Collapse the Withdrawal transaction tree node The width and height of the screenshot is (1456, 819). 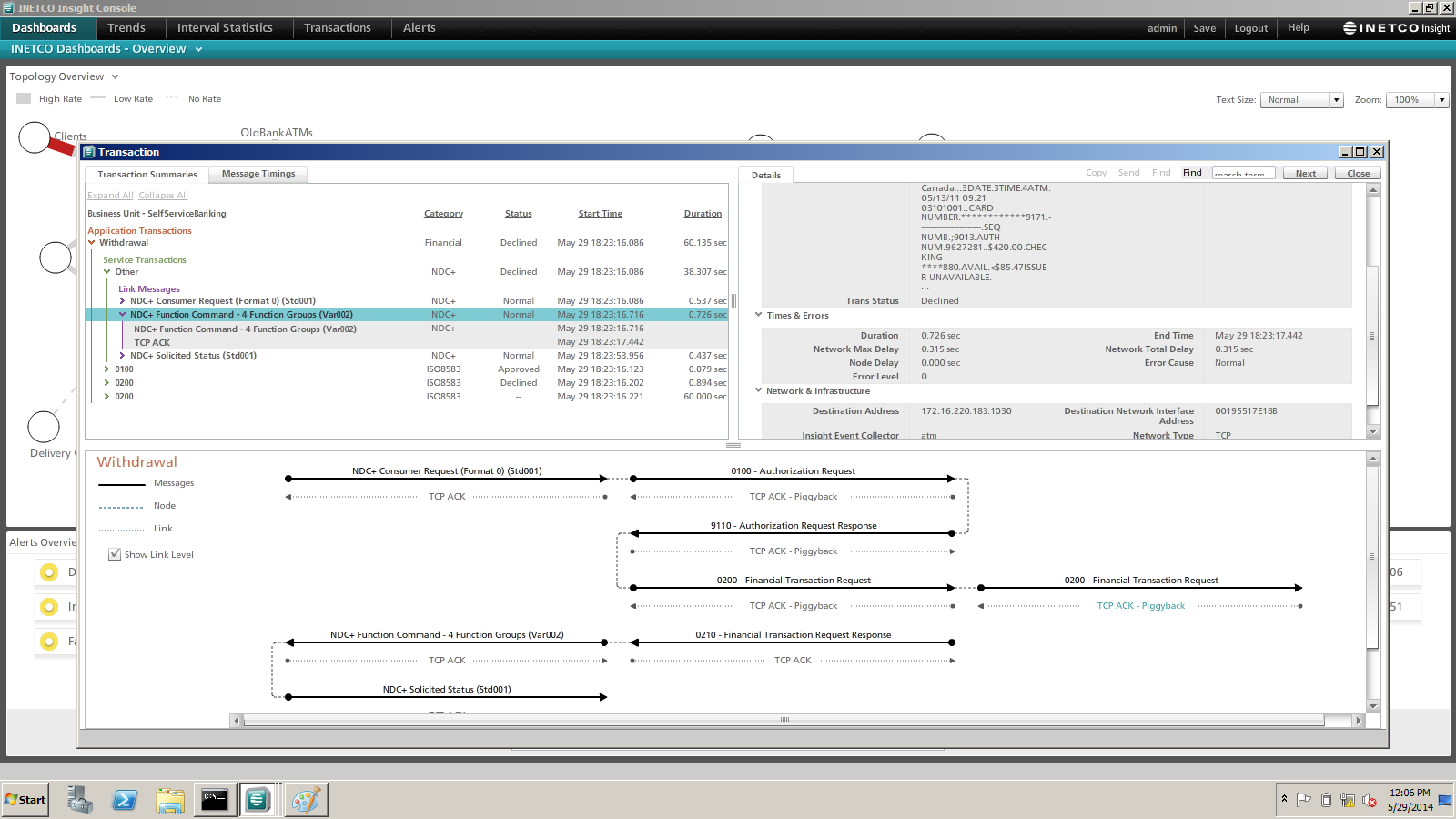click(x=92, y=243)
